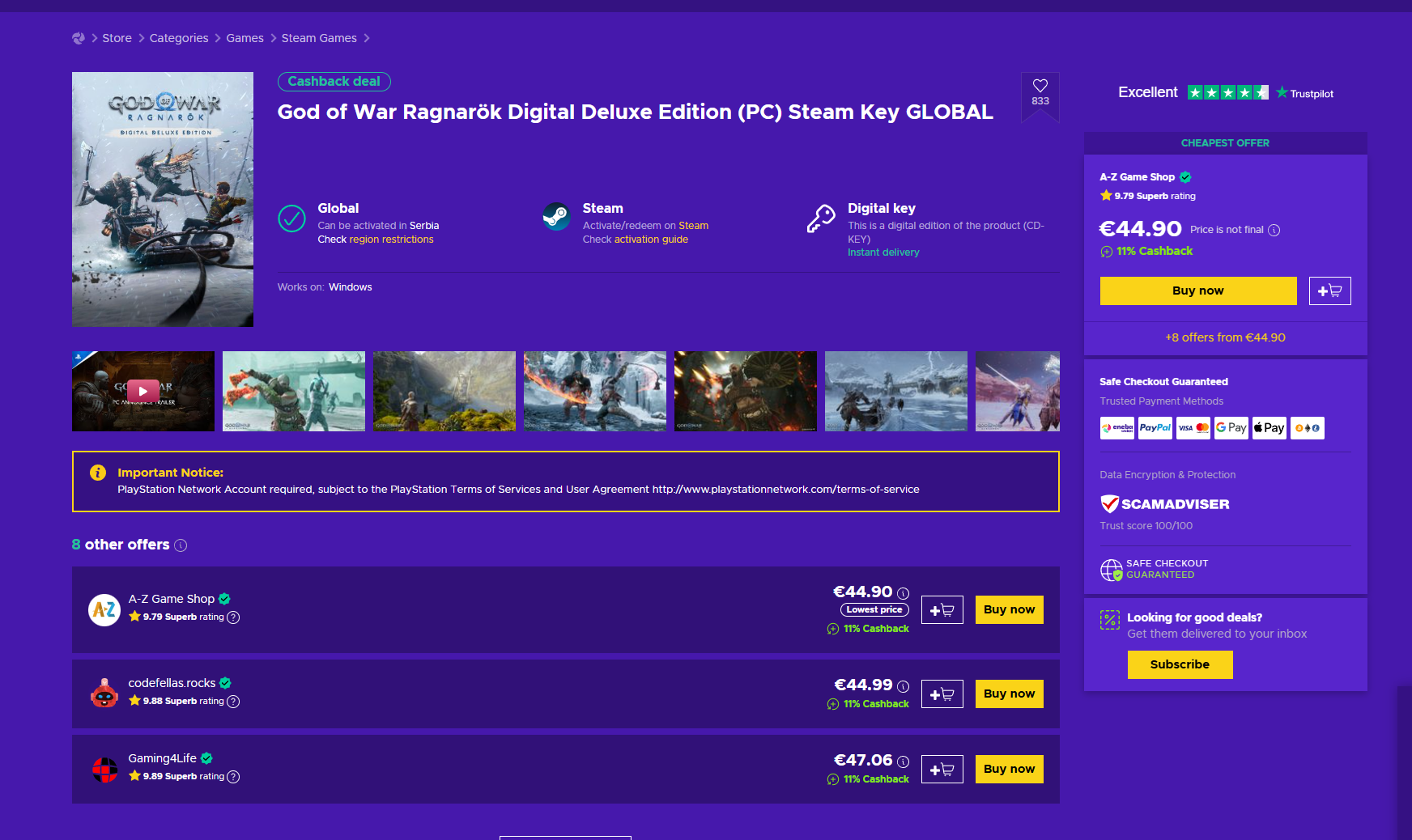This screenshot has width=1412, height=840.
Task: Open the activation guide link
Action: (651, 240)
